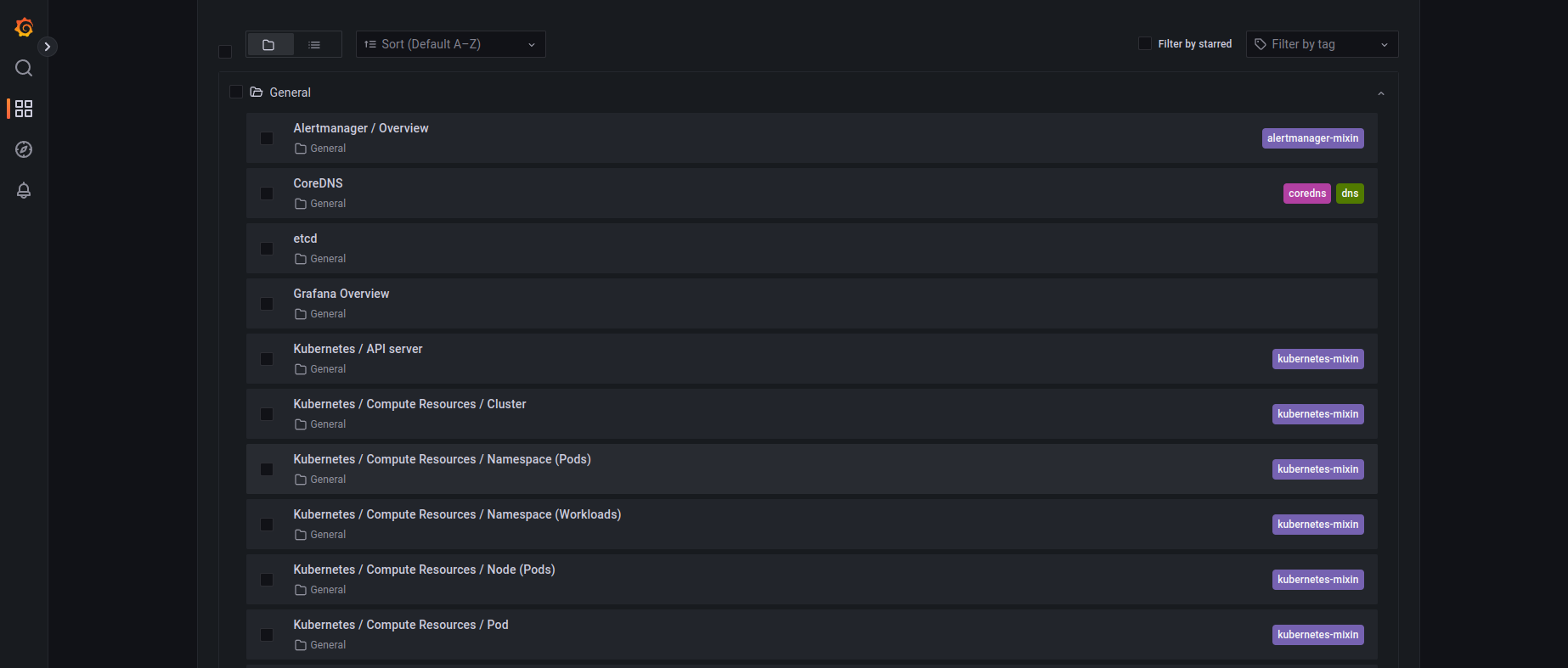This screenshot has height=668, width=1568.
Task: Click kubernetes-mixin tag on Namespace (Pods) row
Action: pyautogui.click(x=1318, y=469)
